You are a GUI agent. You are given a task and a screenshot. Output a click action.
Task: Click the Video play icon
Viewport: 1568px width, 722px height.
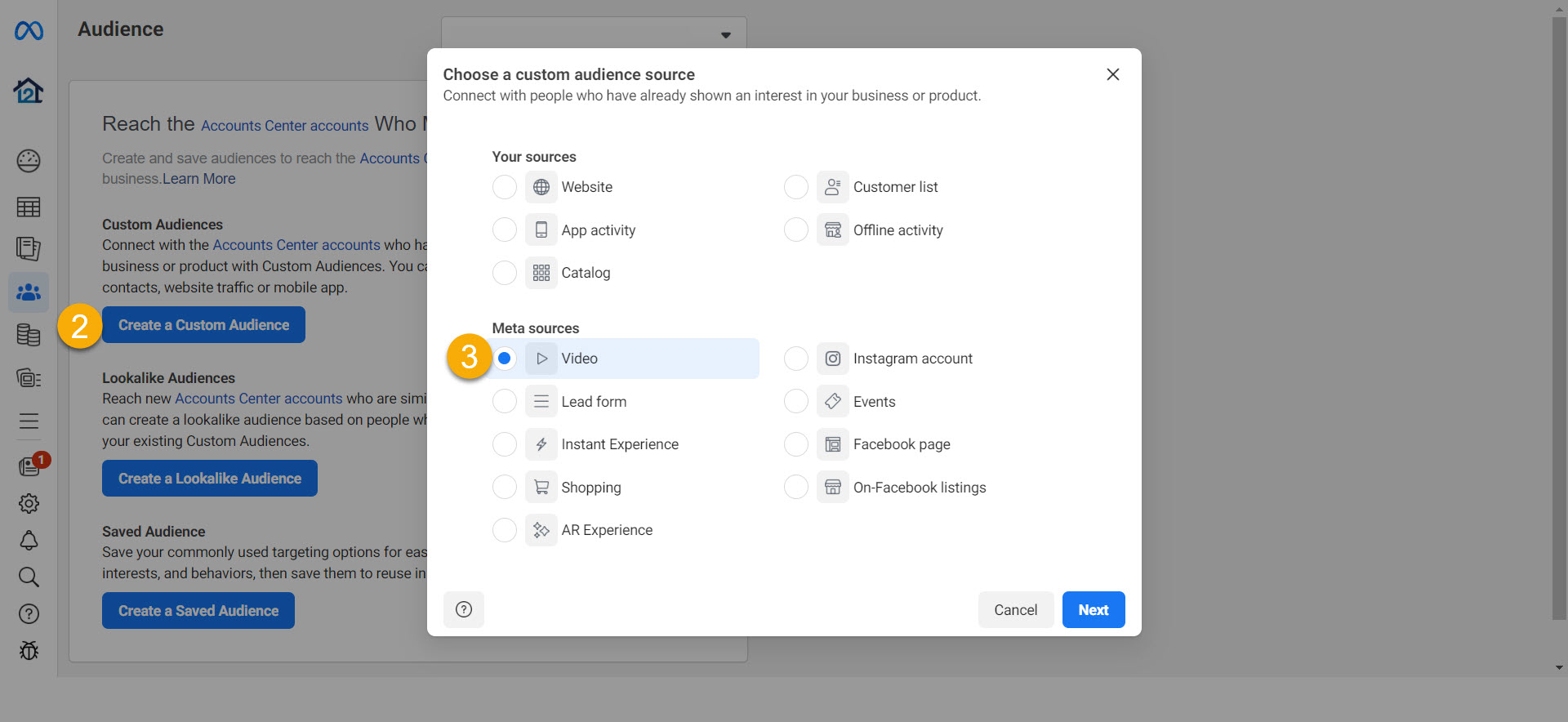point(541,359)
